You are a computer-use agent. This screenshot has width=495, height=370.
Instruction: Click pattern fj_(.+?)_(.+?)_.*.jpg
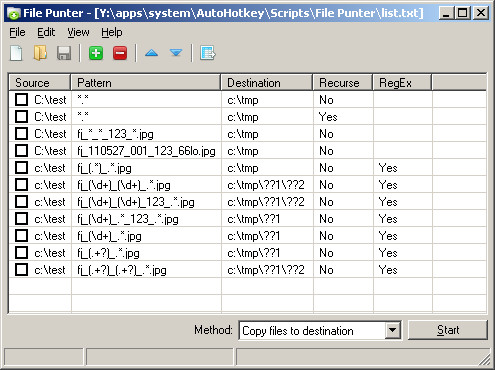[x=122, y=270]
